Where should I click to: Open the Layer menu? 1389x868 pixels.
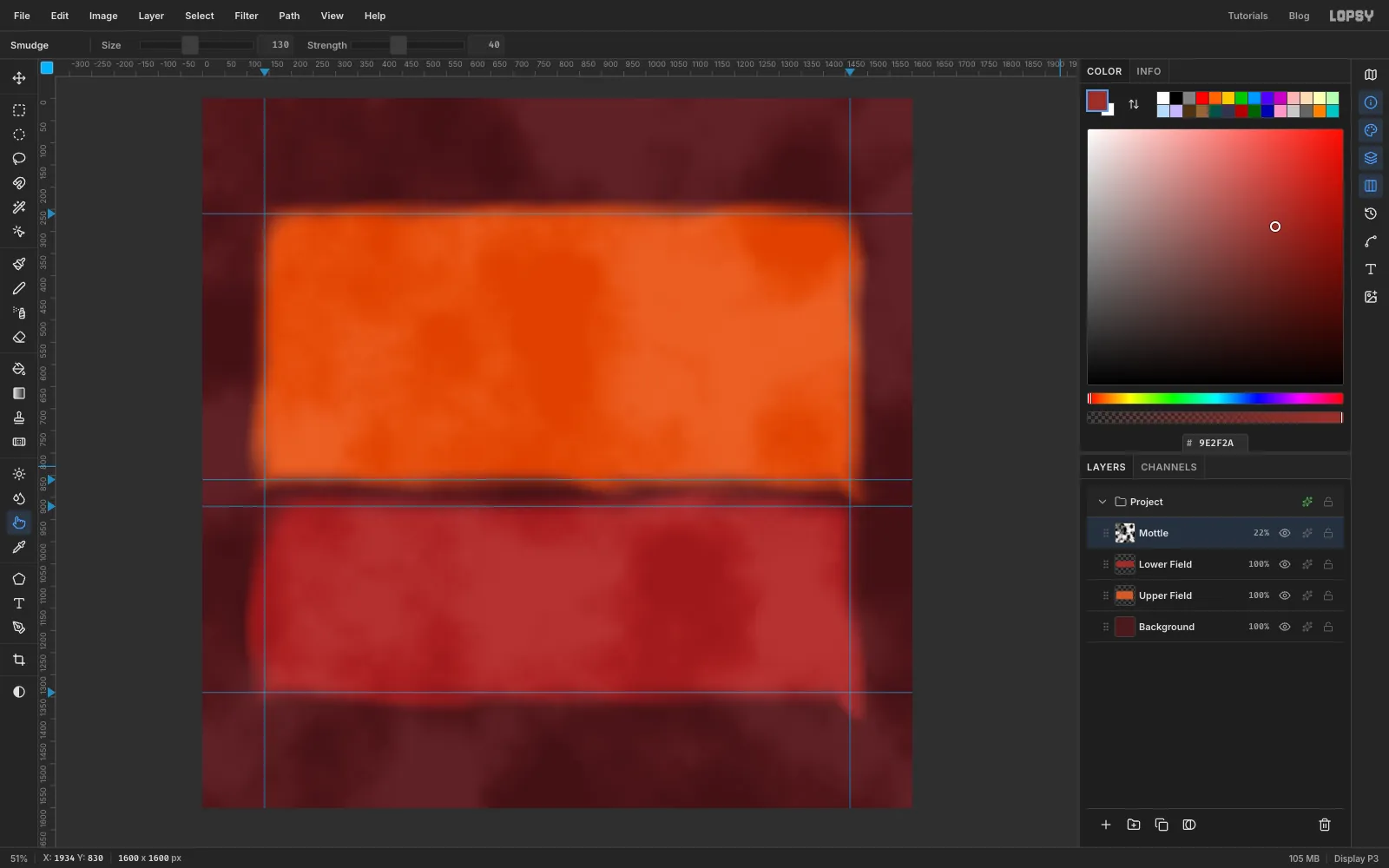click(x=151, y=16)
